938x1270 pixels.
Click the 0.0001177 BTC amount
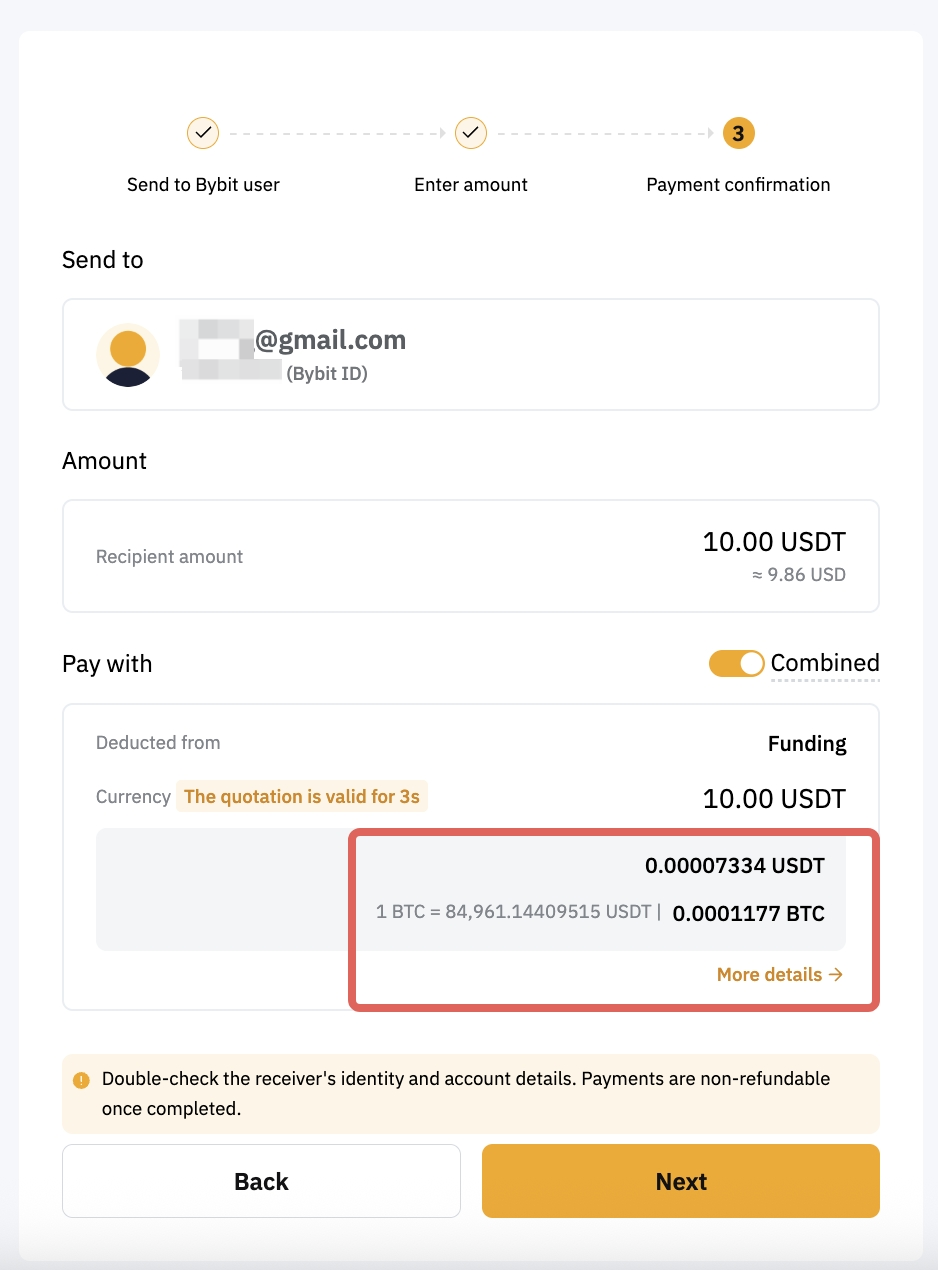click(748, 913)
